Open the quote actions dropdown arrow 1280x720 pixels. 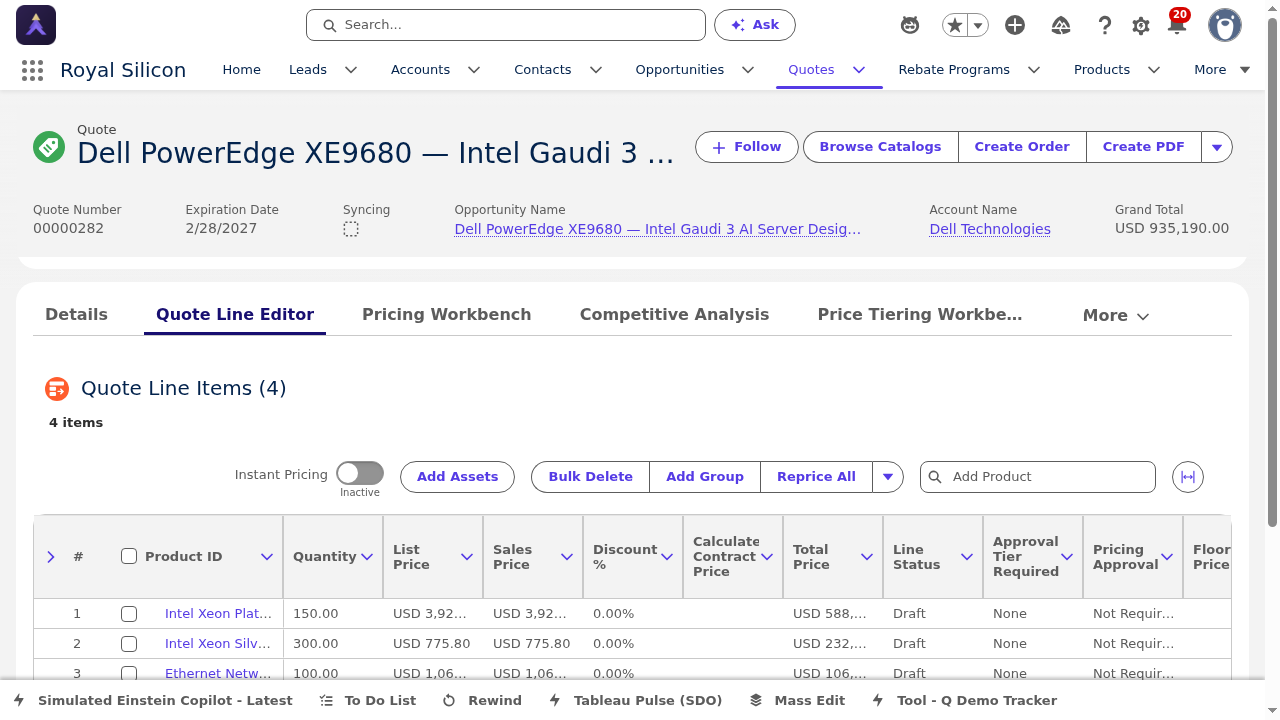pos(1217,147)
